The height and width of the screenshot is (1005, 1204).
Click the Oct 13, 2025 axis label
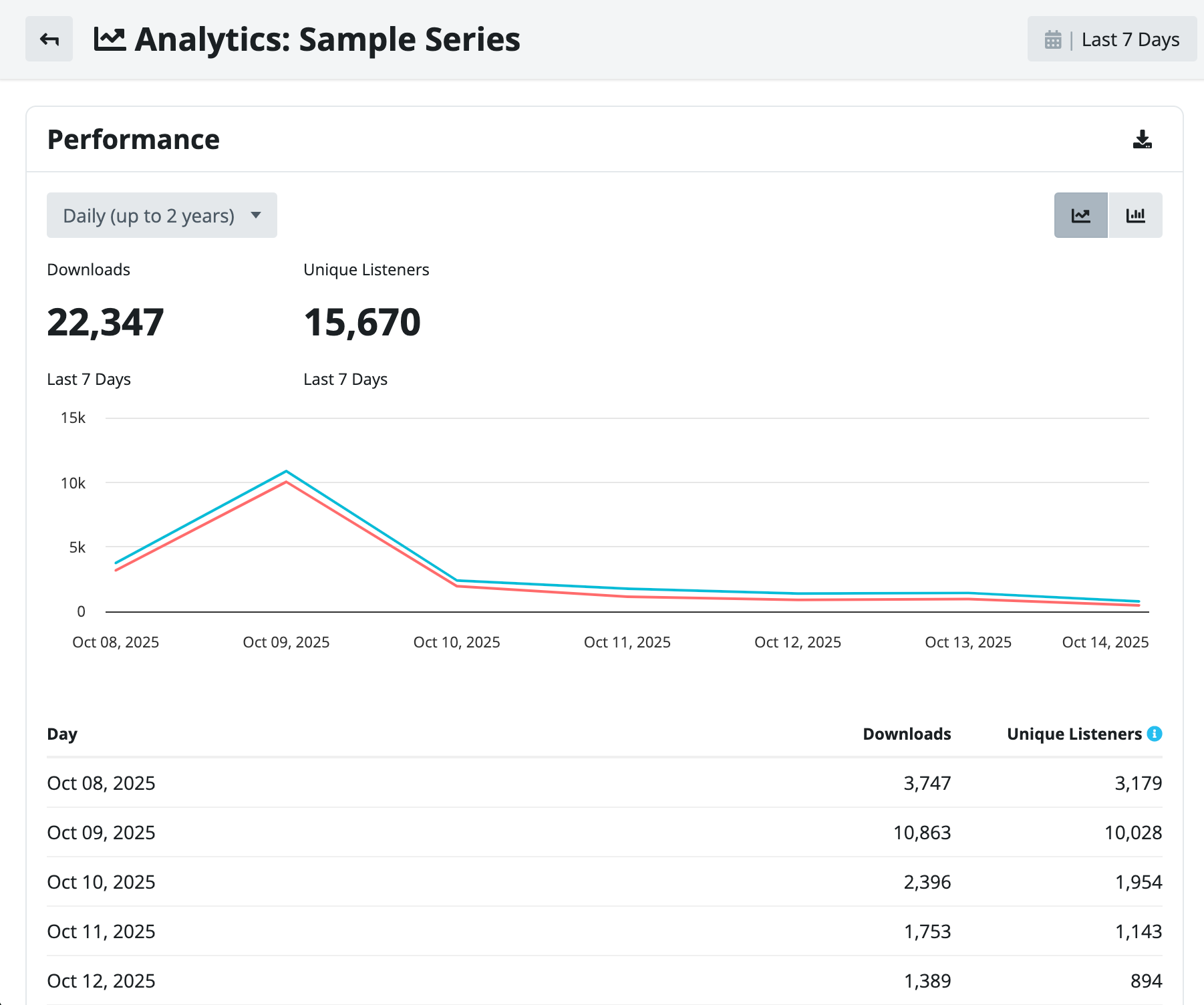[968, 642]
